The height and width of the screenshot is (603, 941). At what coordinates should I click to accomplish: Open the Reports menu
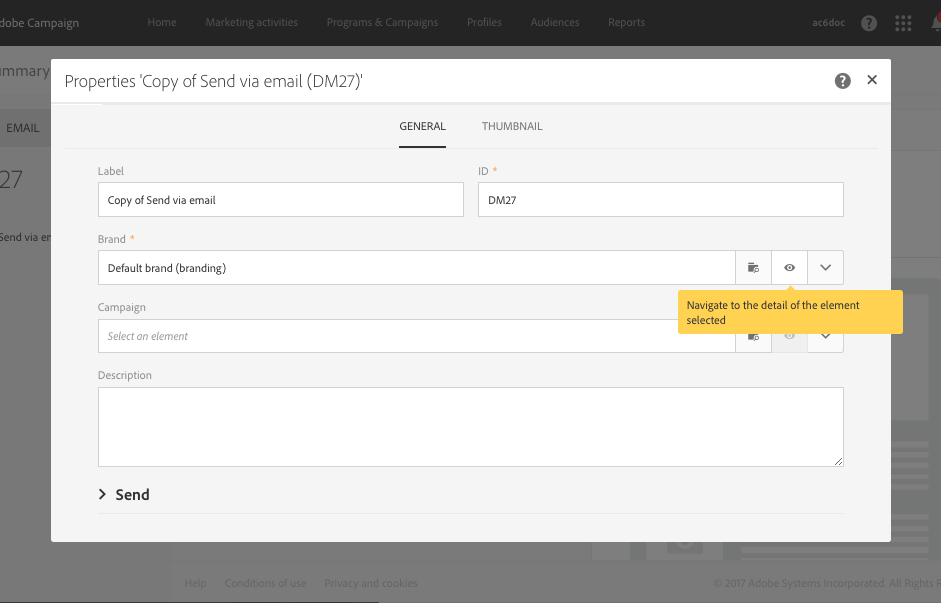click(x=626, y=23)
